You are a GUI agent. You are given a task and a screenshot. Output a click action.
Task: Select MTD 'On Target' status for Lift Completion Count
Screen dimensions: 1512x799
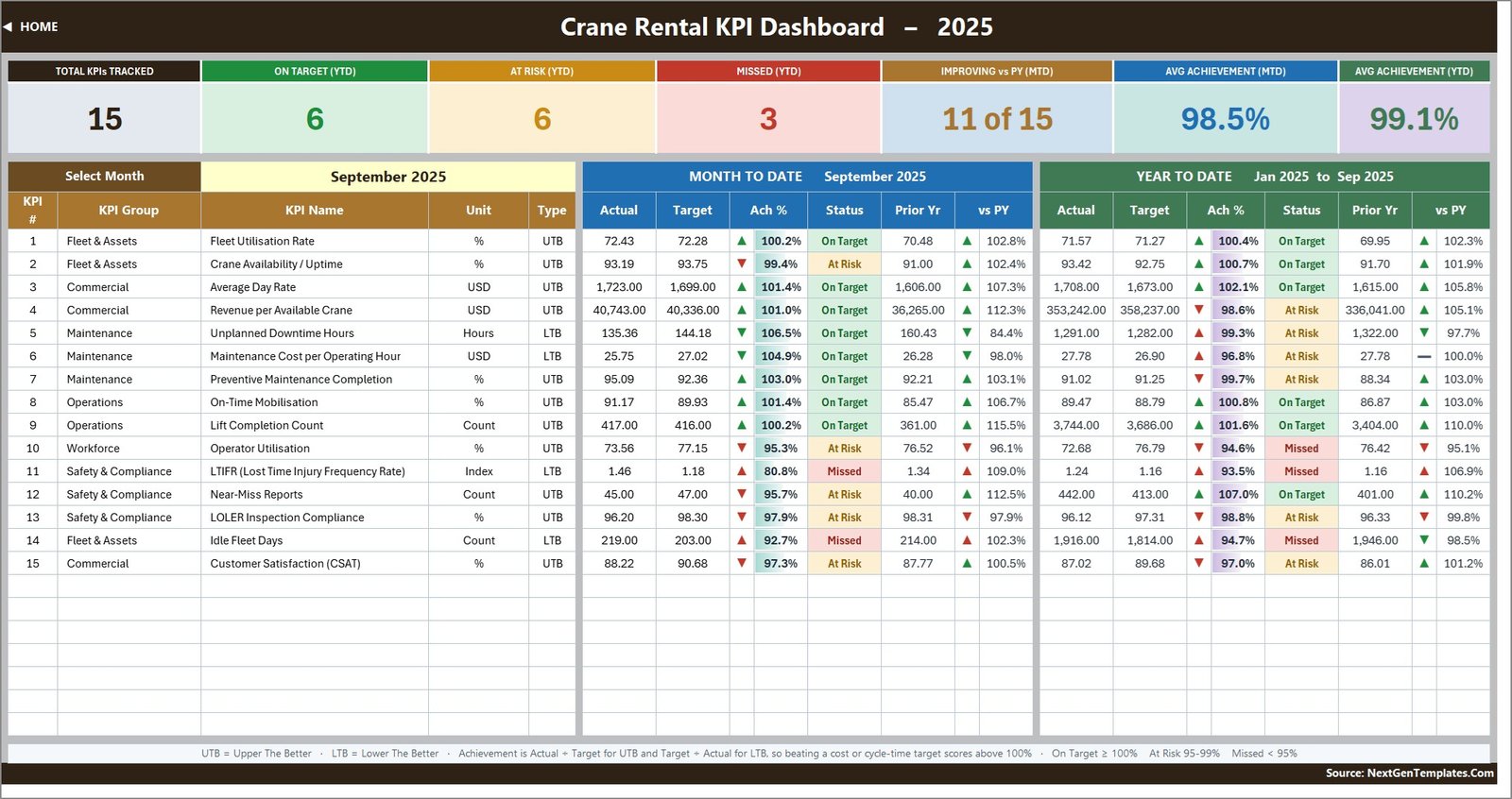(x=844, y=425)
